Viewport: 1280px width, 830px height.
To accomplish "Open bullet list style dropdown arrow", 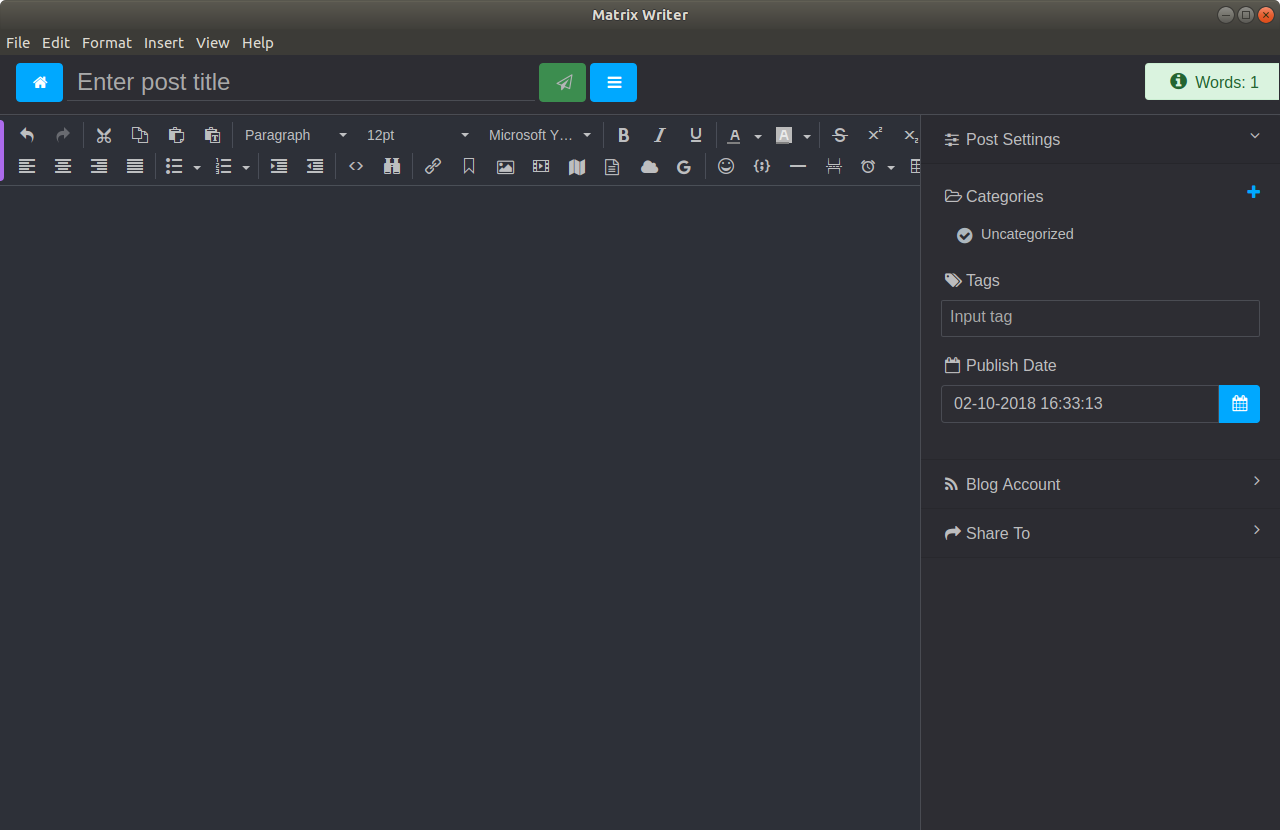I will pyautogui.click(x=197, y=167).
